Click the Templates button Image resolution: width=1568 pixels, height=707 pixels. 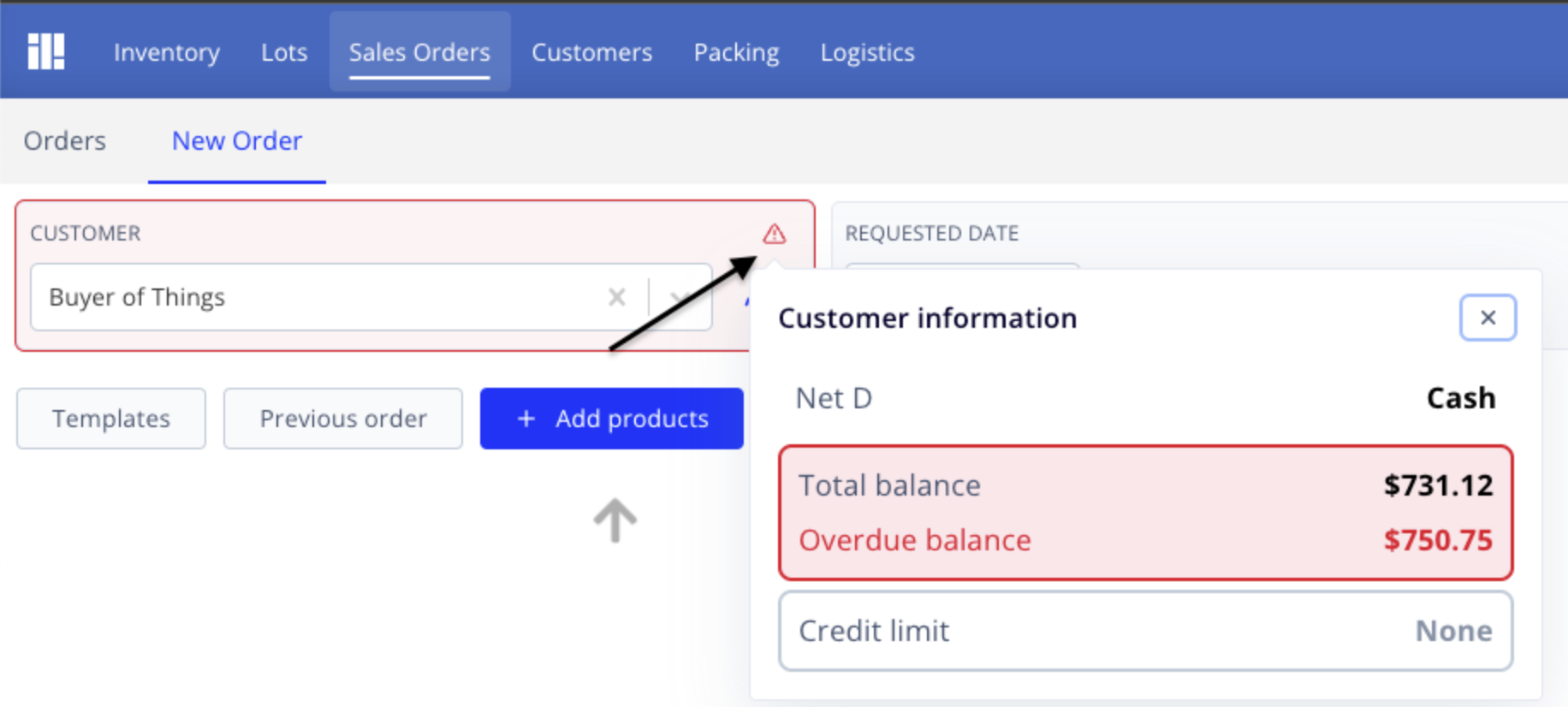(111, 419)
